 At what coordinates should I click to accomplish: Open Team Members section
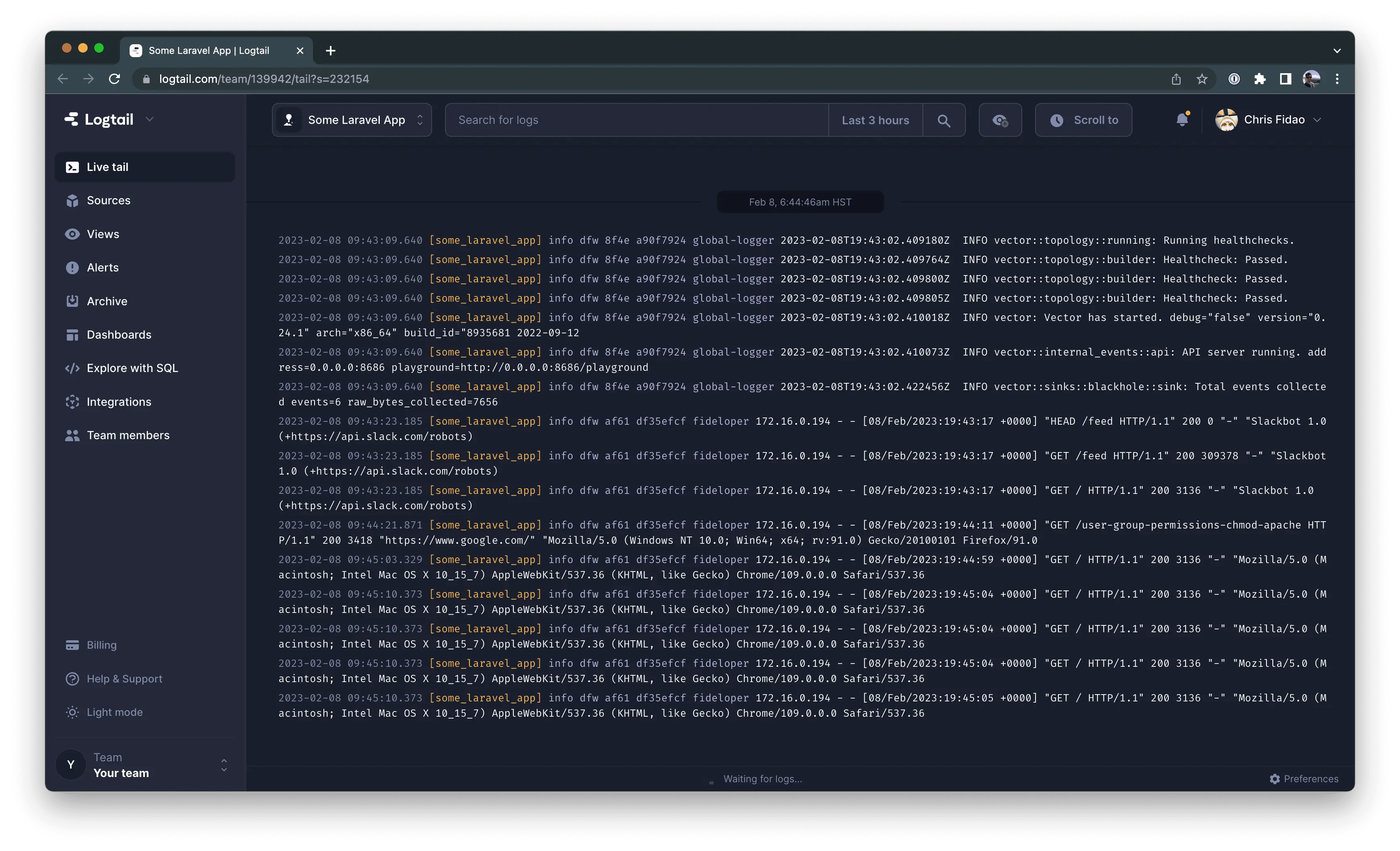128,435
